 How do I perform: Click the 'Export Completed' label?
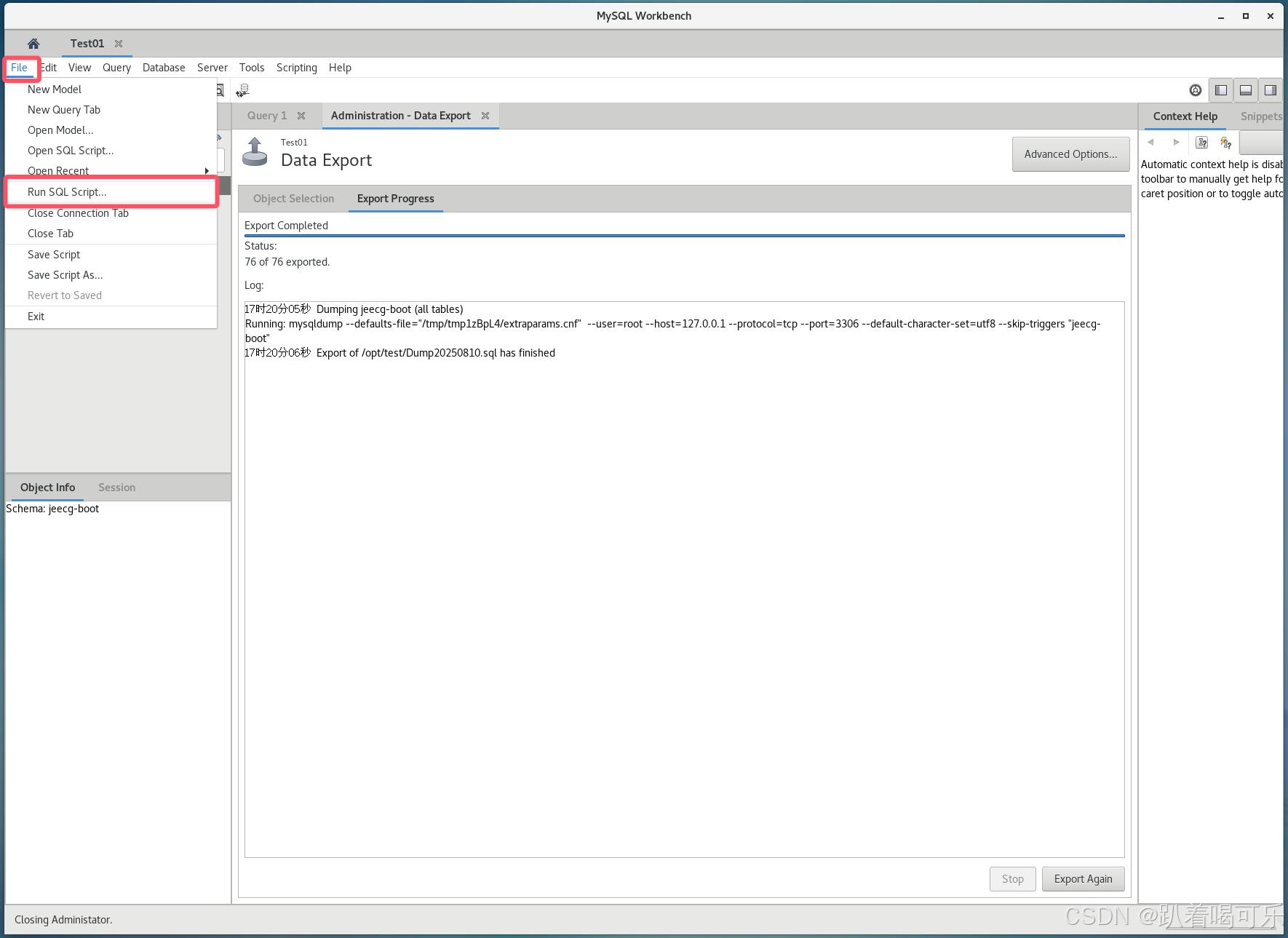tap(286, 226)
